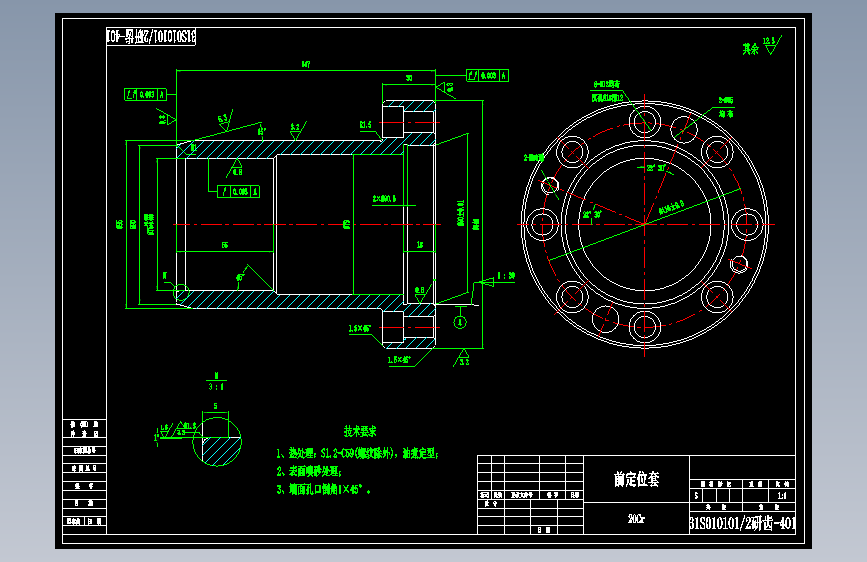This screenshot has width=867, height=562.
Task: Click the 2-hole callout at the left of flange
Action: (x=534, y=158)
